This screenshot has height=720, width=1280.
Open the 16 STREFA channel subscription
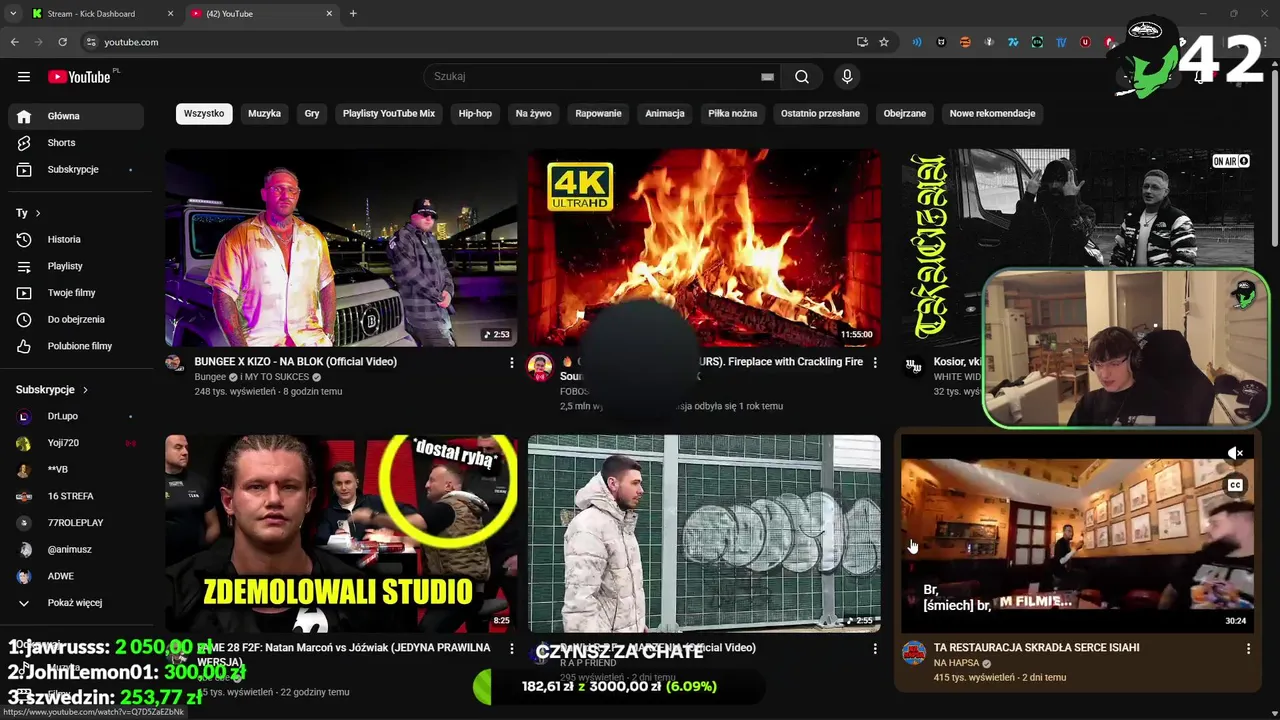click(x=76, y=496)
